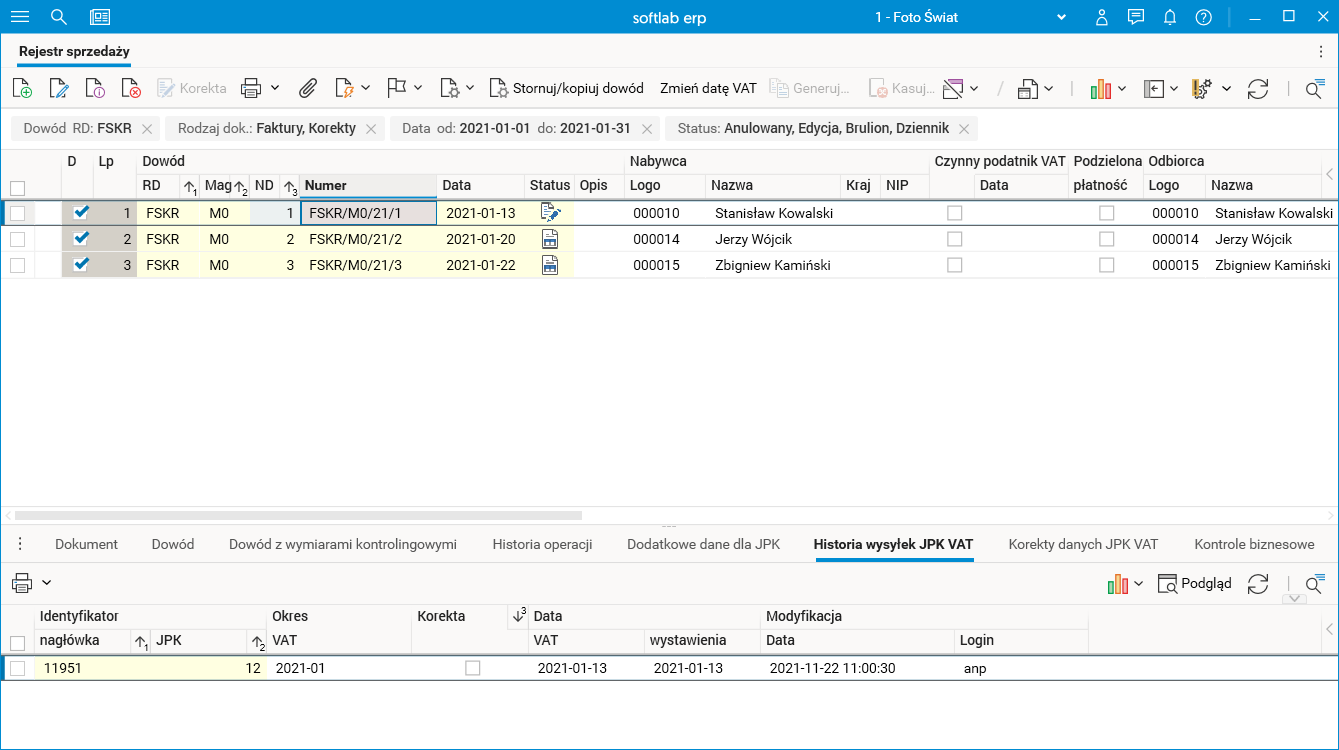Click the magnifier search icon in the title bar
Viewport: 1339px width, 750px height.
click(x=59, y=17)
